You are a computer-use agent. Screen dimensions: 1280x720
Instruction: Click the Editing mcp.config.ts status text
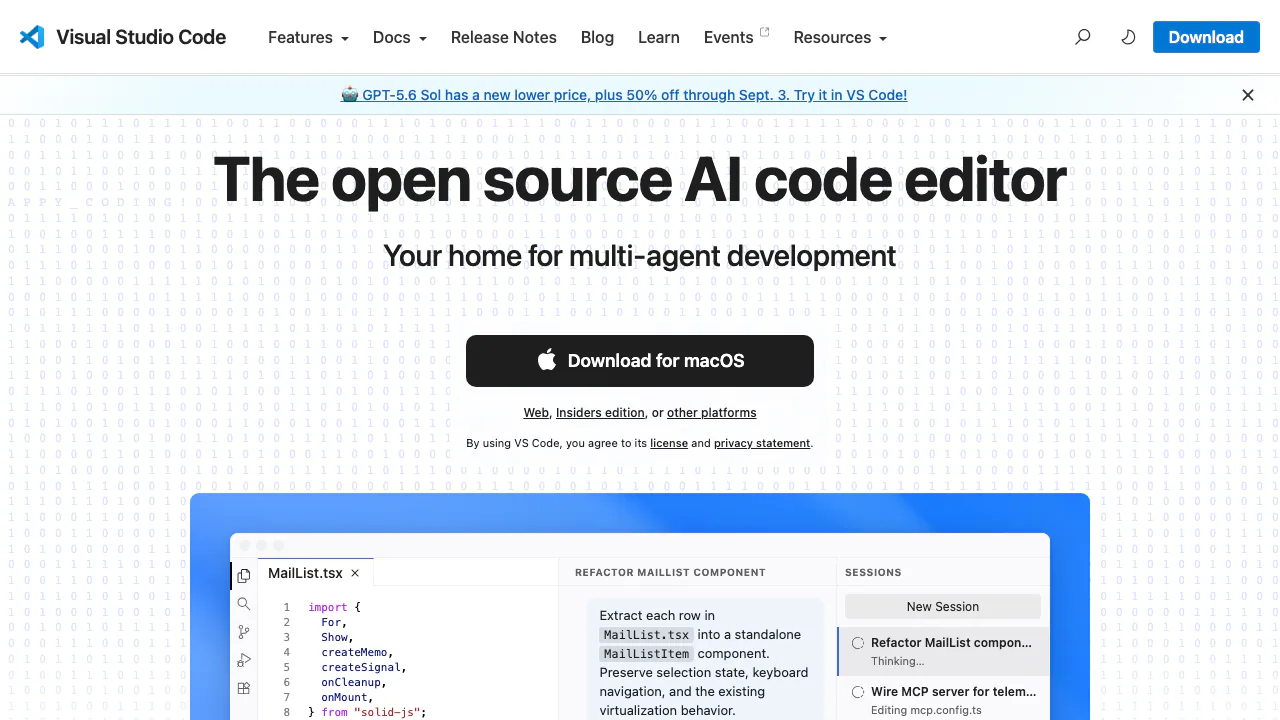(926, 710)
